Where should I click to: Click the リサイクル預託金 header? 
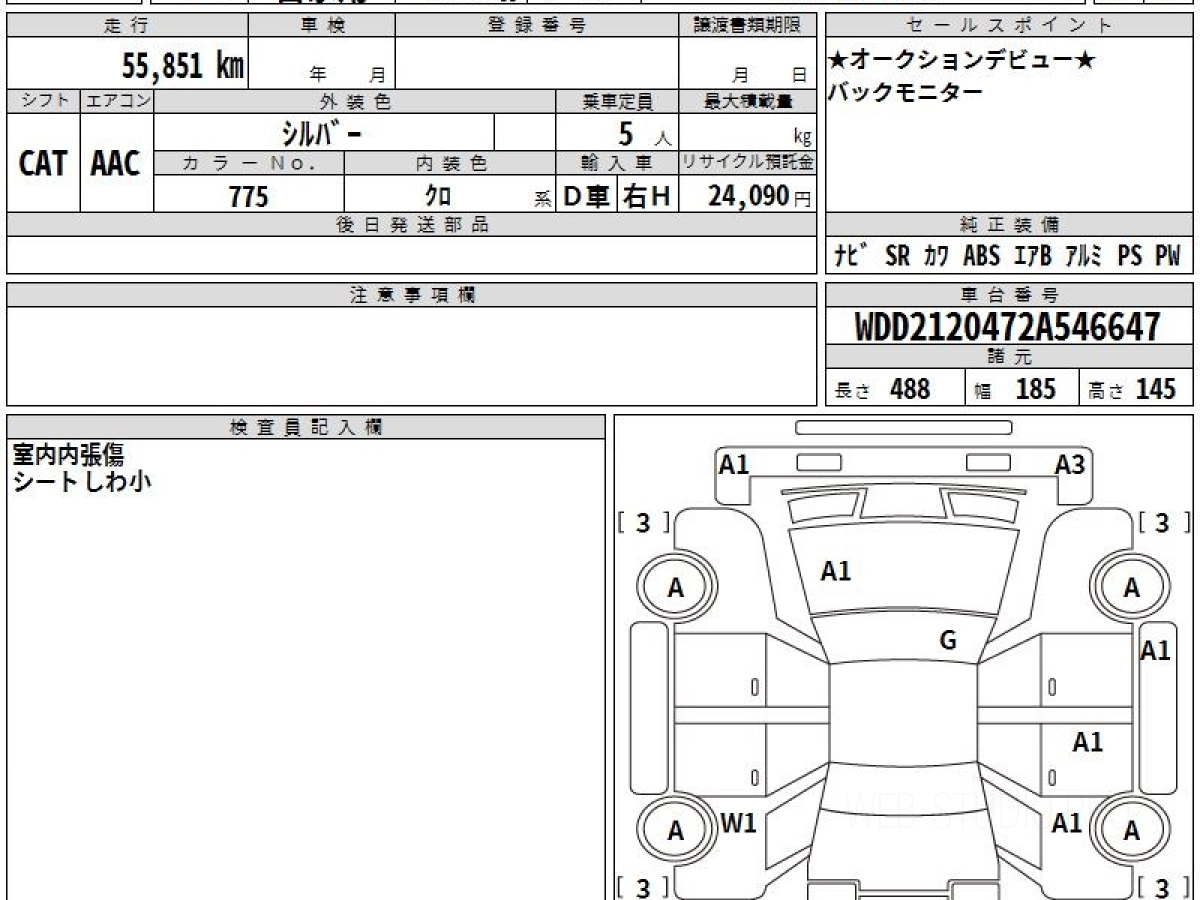747,163
